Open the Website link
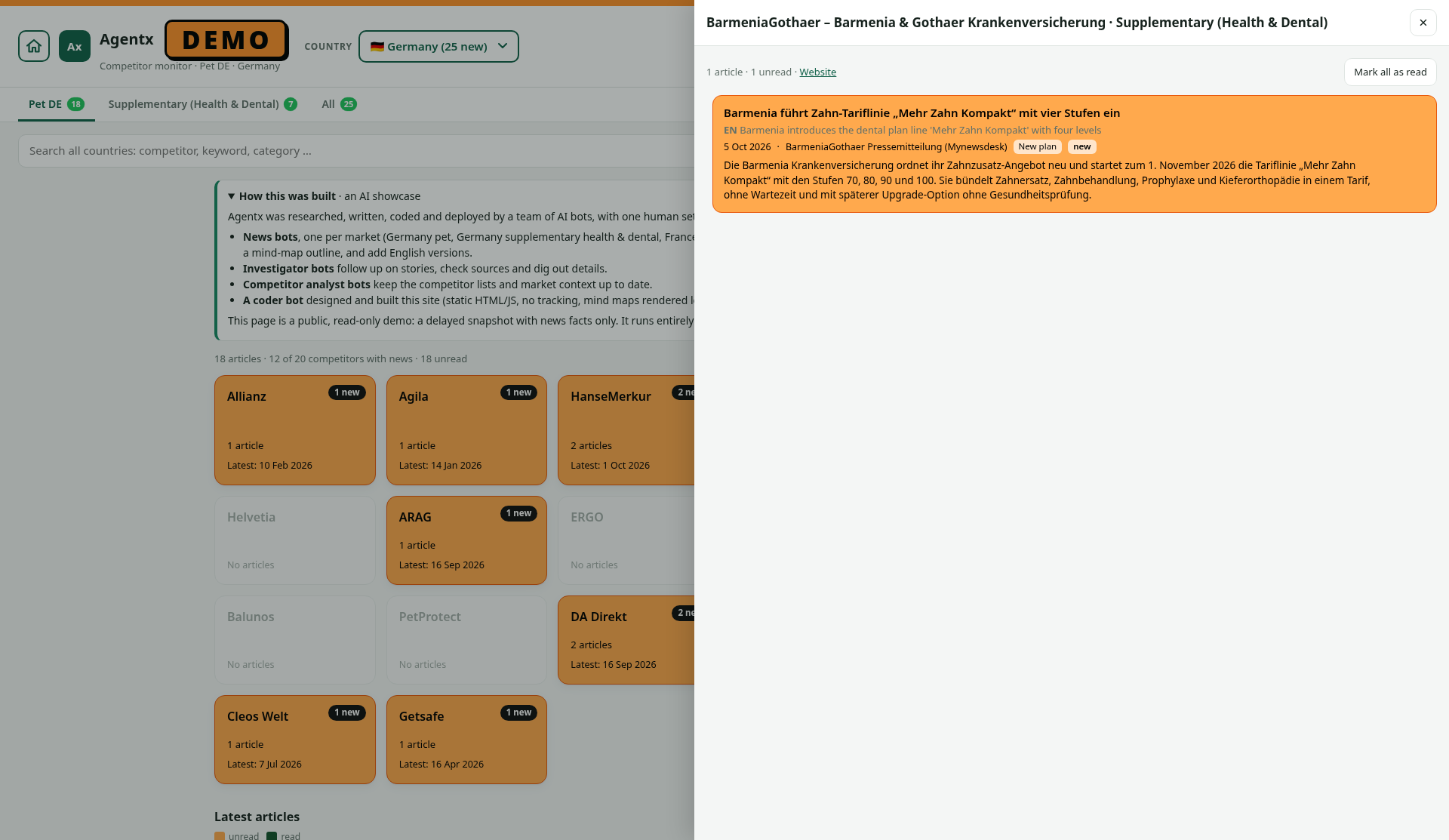 click(817, 72)
